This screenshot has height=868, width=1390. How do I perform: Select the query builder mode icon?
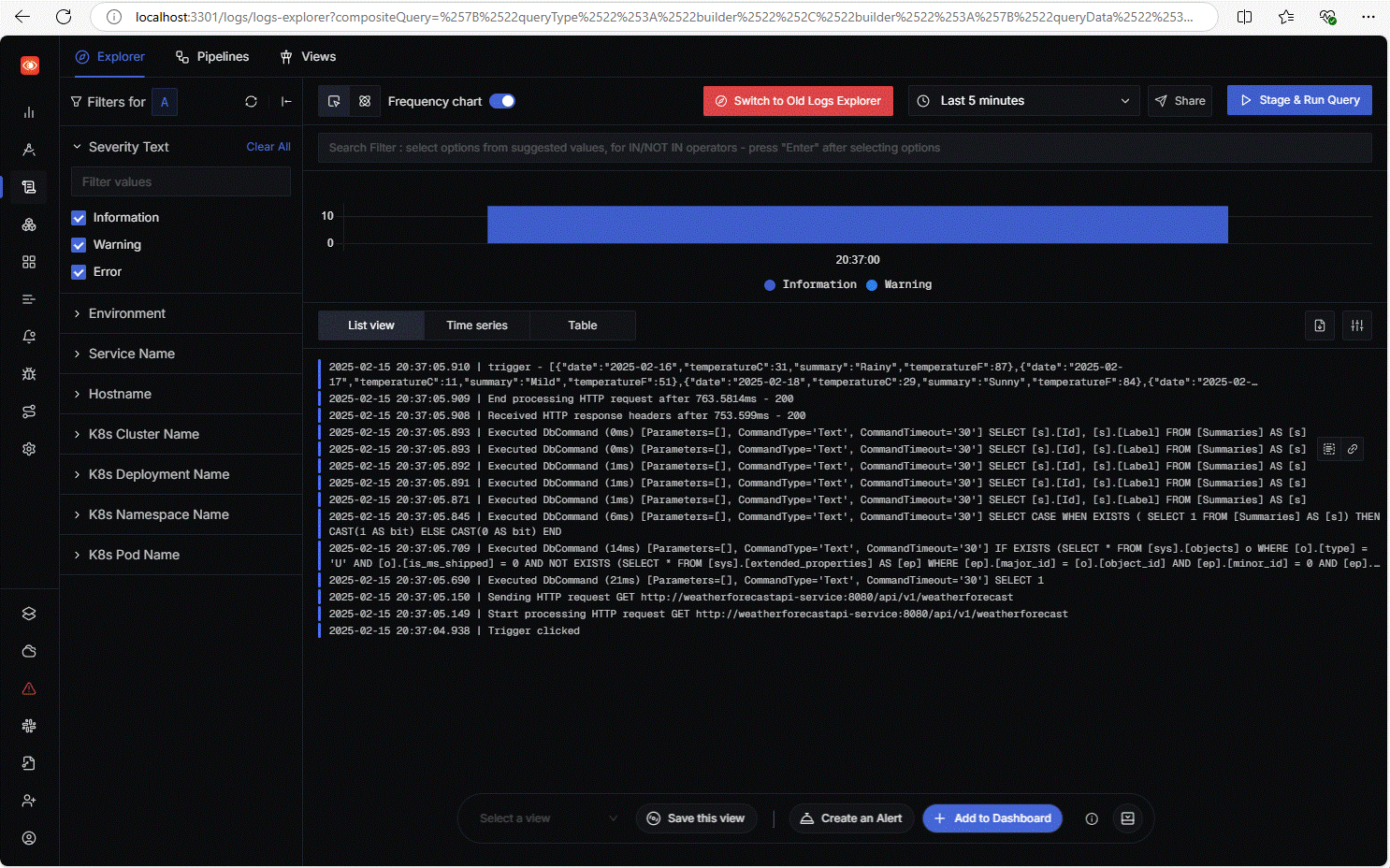coord(365,101)
